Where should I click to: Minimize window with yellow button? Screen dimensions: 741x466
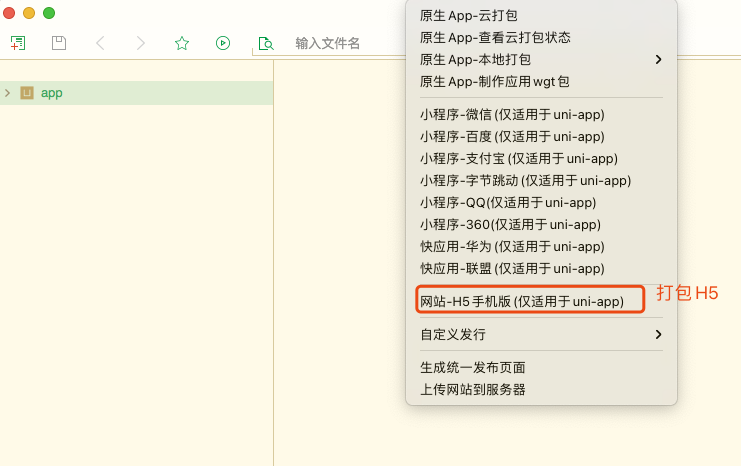point(29,13)
